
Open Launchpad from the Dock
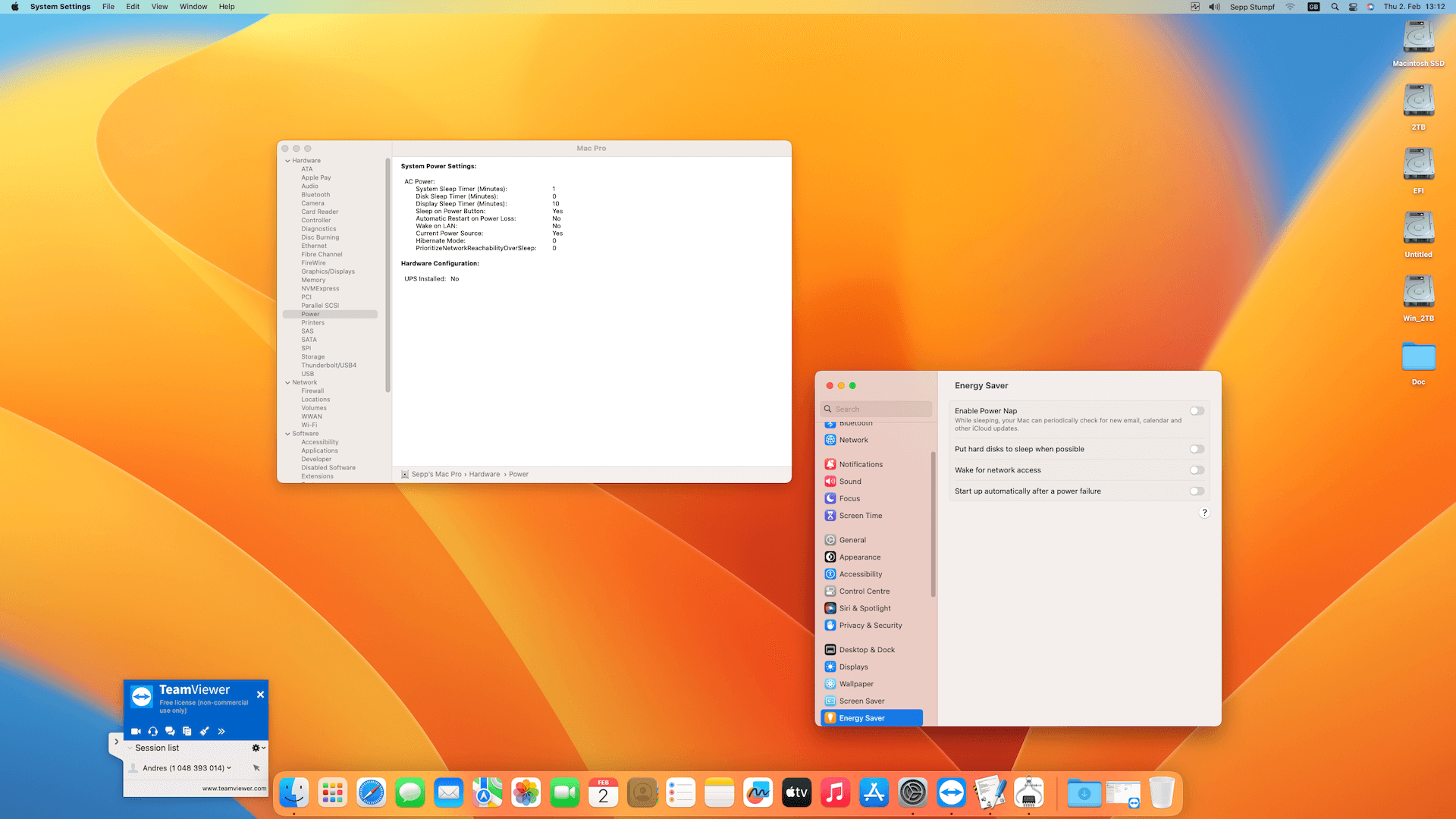(333, 793)
